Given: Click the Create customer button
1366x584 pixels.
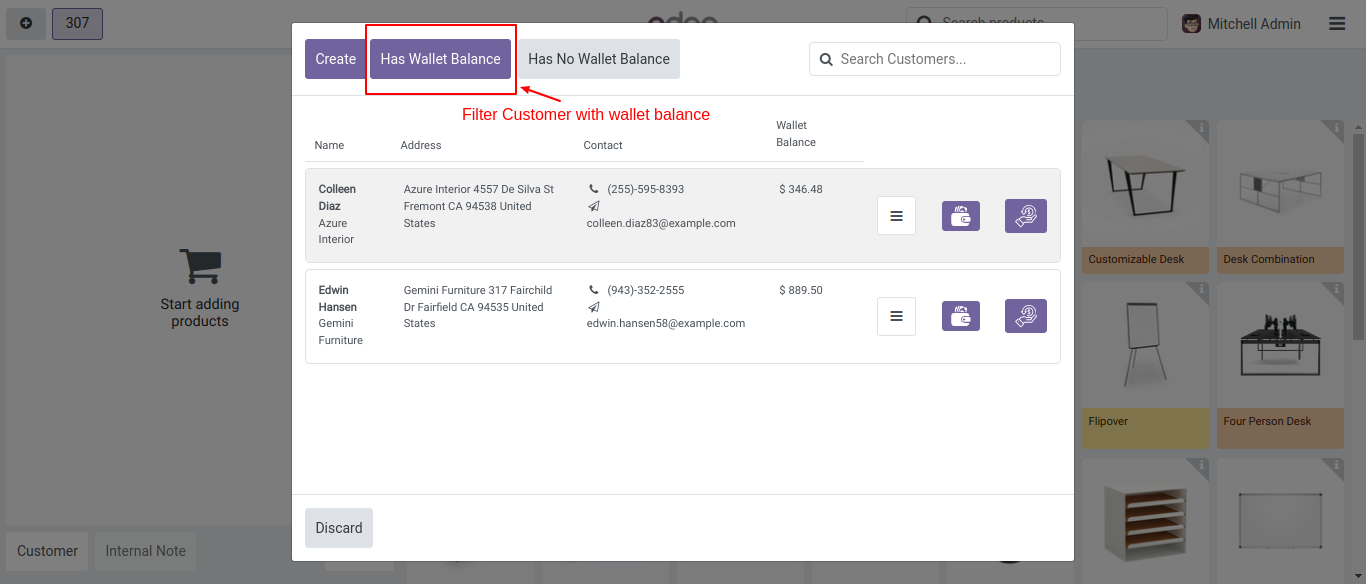Looking at the screenshot, I should [x=335, y=59].
